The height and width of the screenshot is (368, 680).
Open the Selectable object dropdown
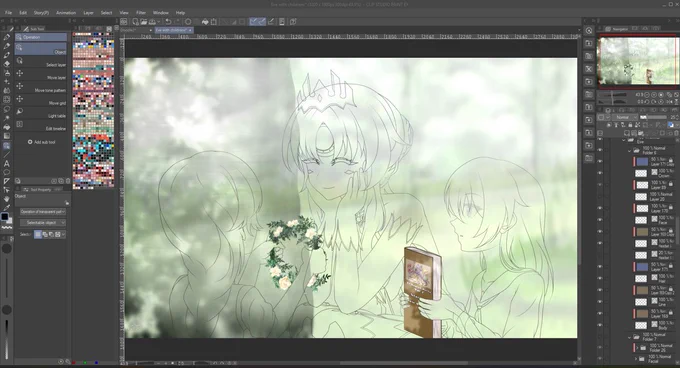click(42, 222)
